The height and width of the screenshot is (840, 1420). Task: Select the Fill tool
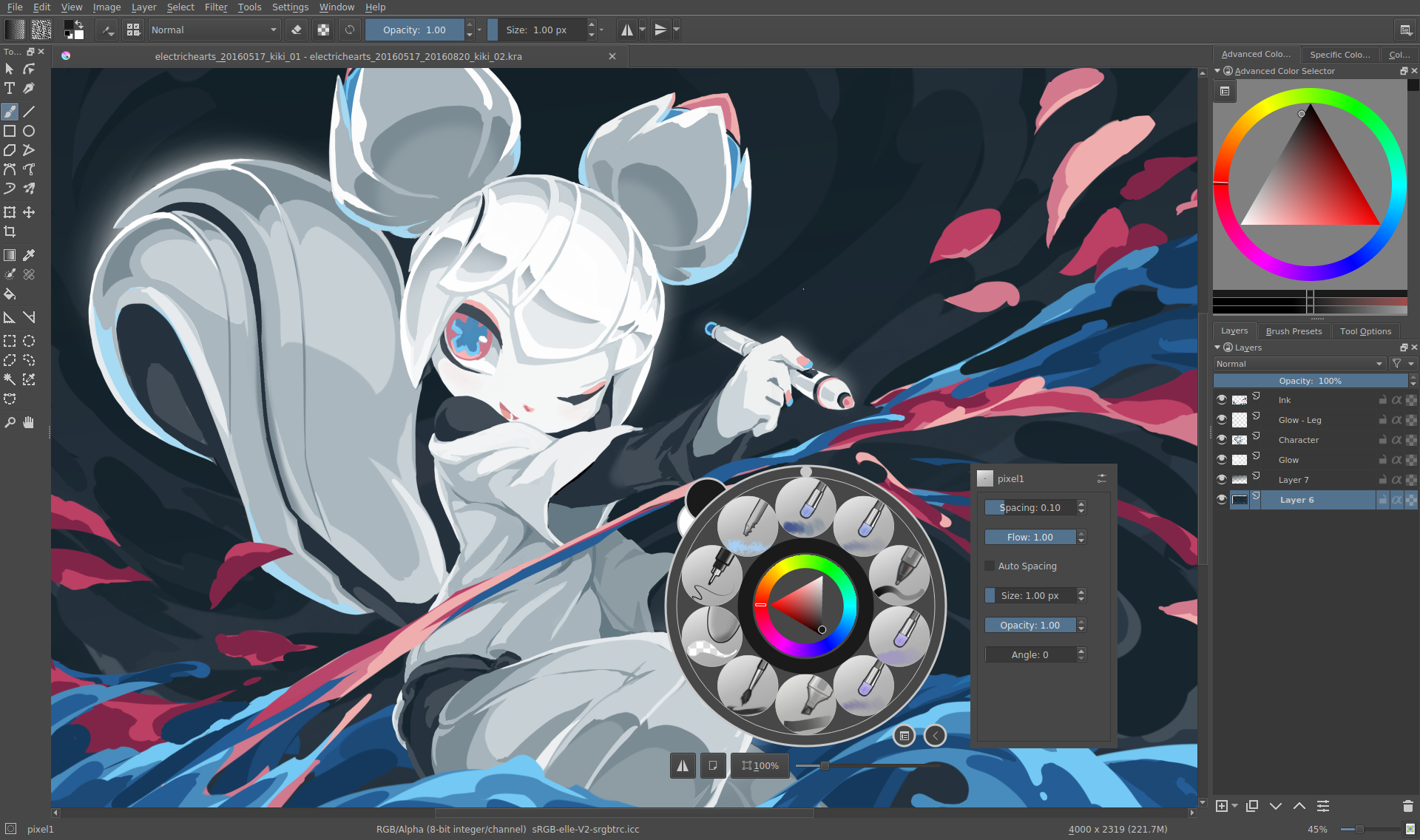coord(12,294)
